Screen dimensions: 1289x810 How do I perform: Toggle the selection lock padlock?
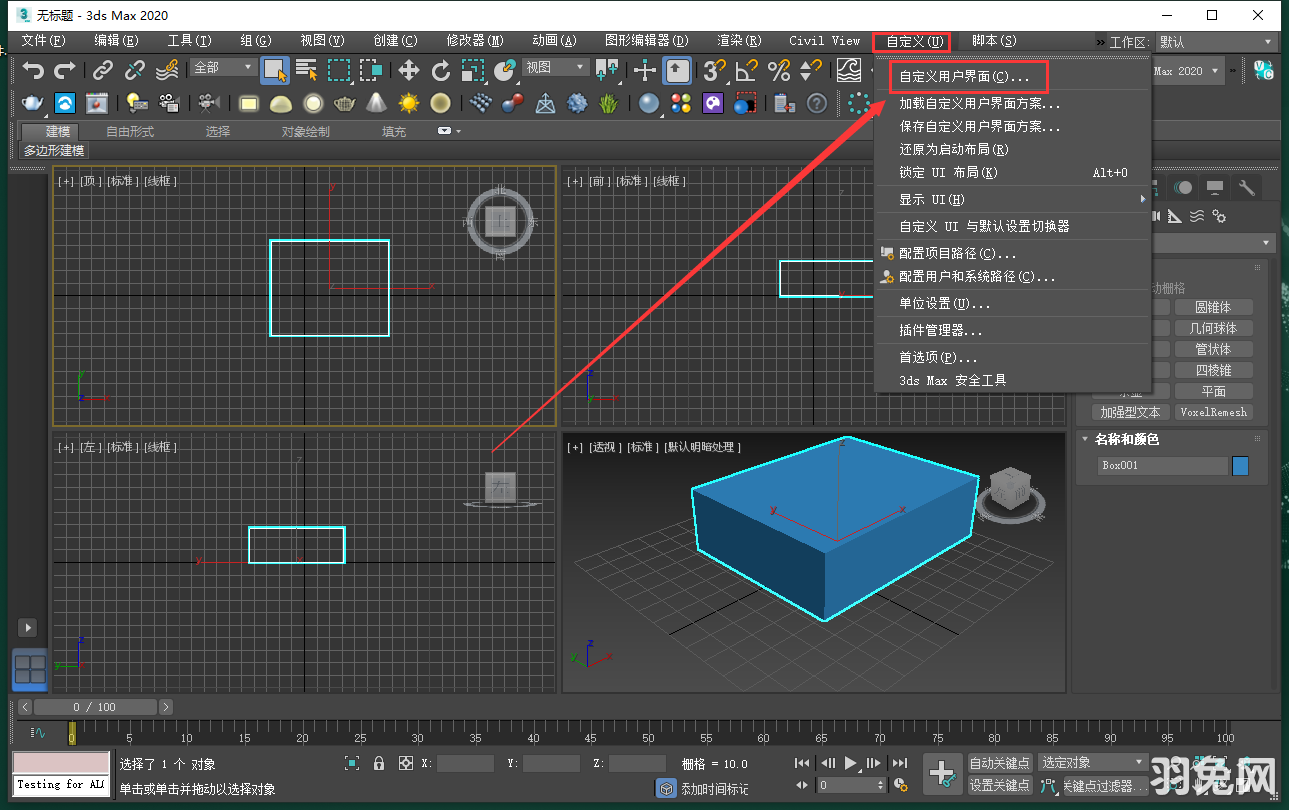[x=379, y=763]
